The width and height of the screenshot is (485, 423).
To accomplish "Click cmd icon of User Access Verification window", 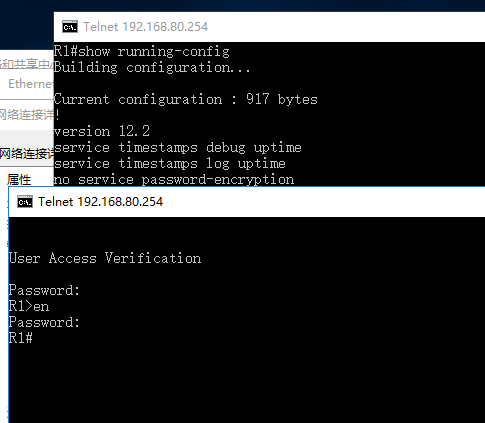I will 25,202.
